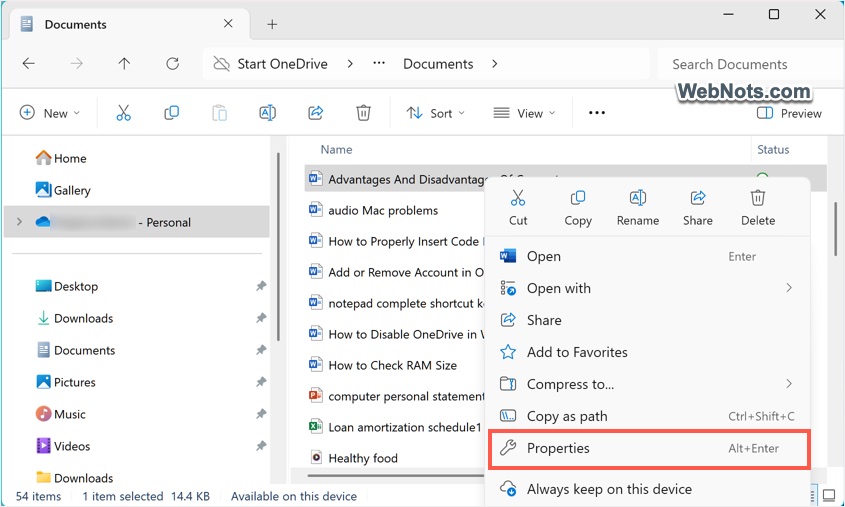This screenshot has width=845, height=507.
Task: Click the Documents breadcrumb
Action: [x=438, y=64]
